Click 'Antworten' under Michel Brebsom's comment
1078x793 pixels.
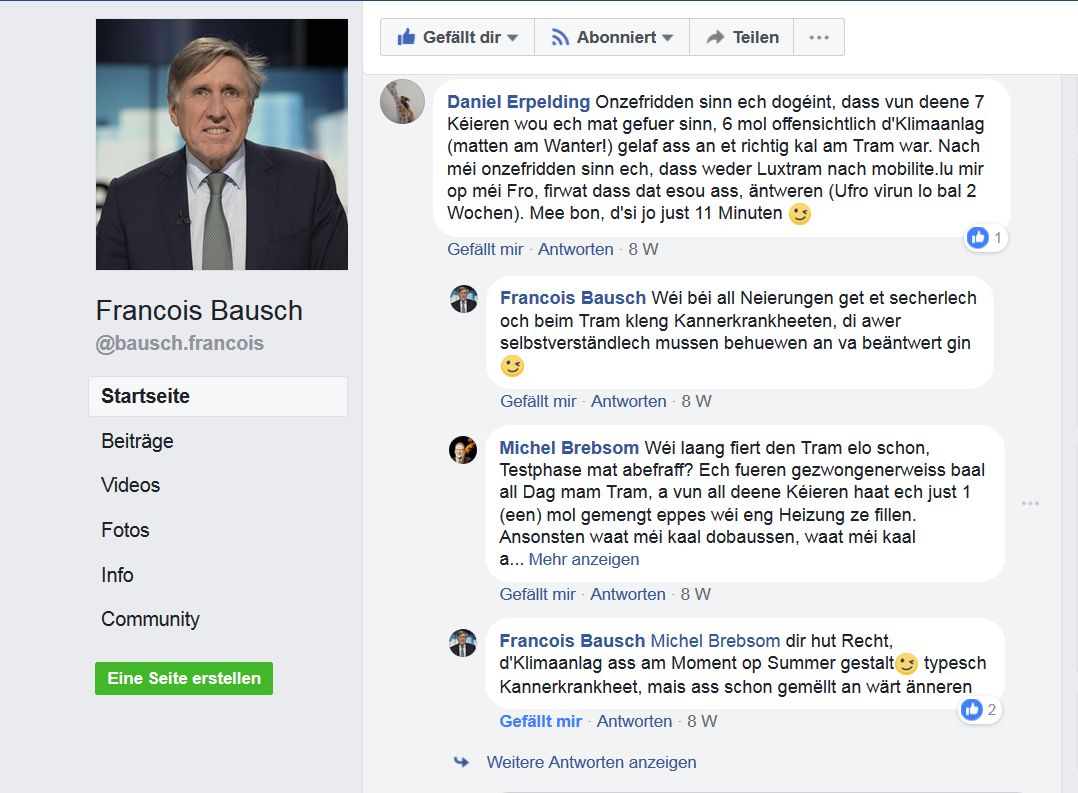[627, 594]
